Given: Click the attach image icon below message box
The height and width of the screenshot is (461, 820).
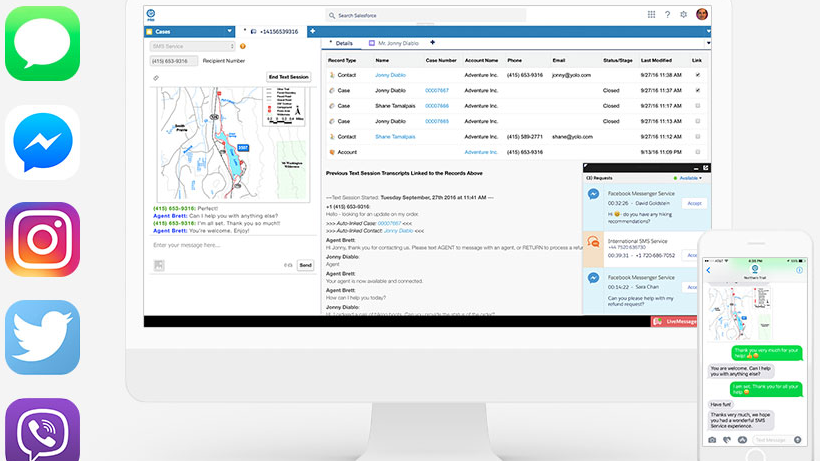Looking at the screenshot, I should tap(159, 265).
